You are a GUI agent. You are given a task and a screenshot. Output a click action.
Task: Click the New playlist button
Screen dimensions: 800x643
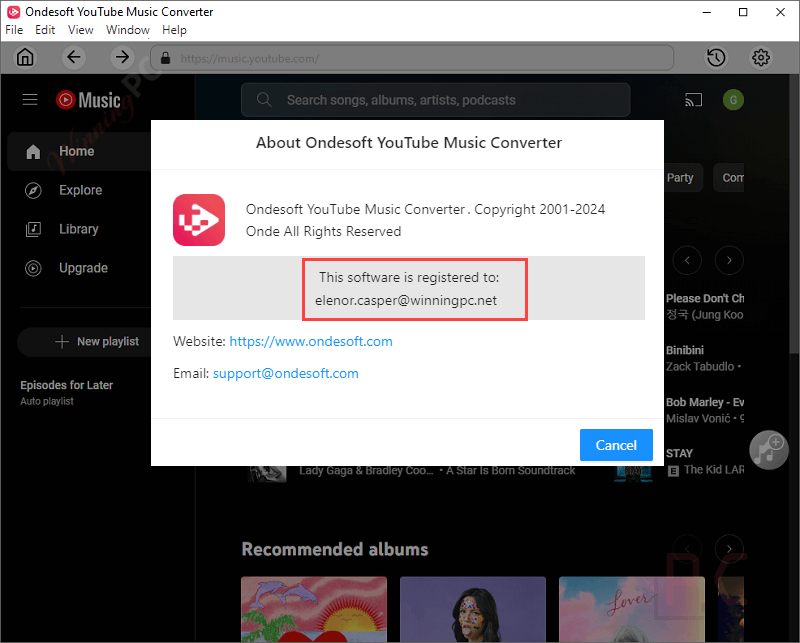(84, 341)
